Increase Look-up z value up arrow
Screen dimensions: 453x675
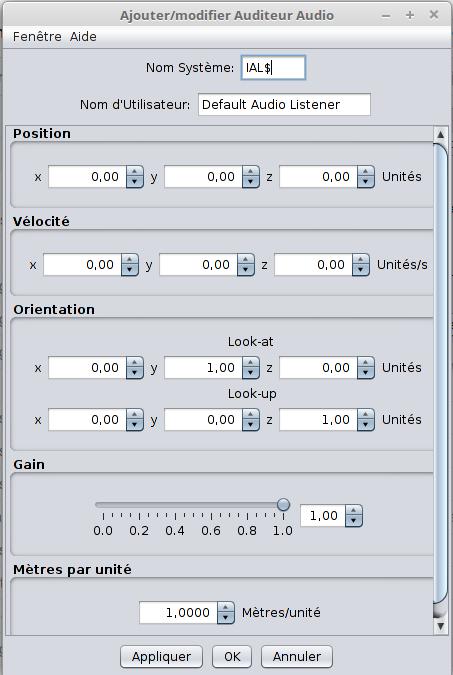(366, 415)
